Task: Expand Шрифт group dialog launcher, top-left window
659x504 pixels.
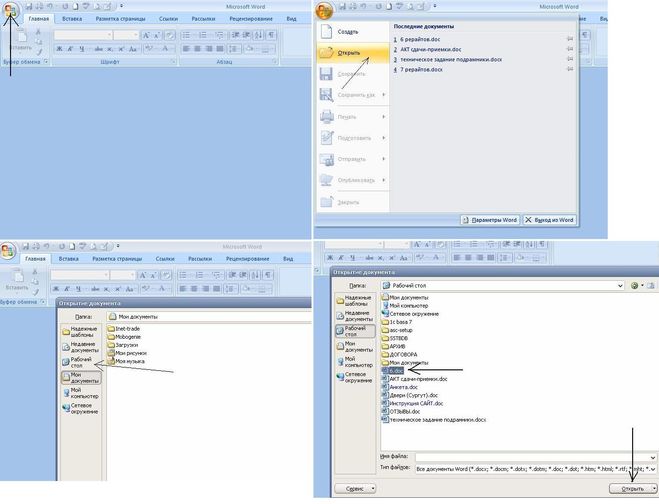Action: tap(173, 62)
